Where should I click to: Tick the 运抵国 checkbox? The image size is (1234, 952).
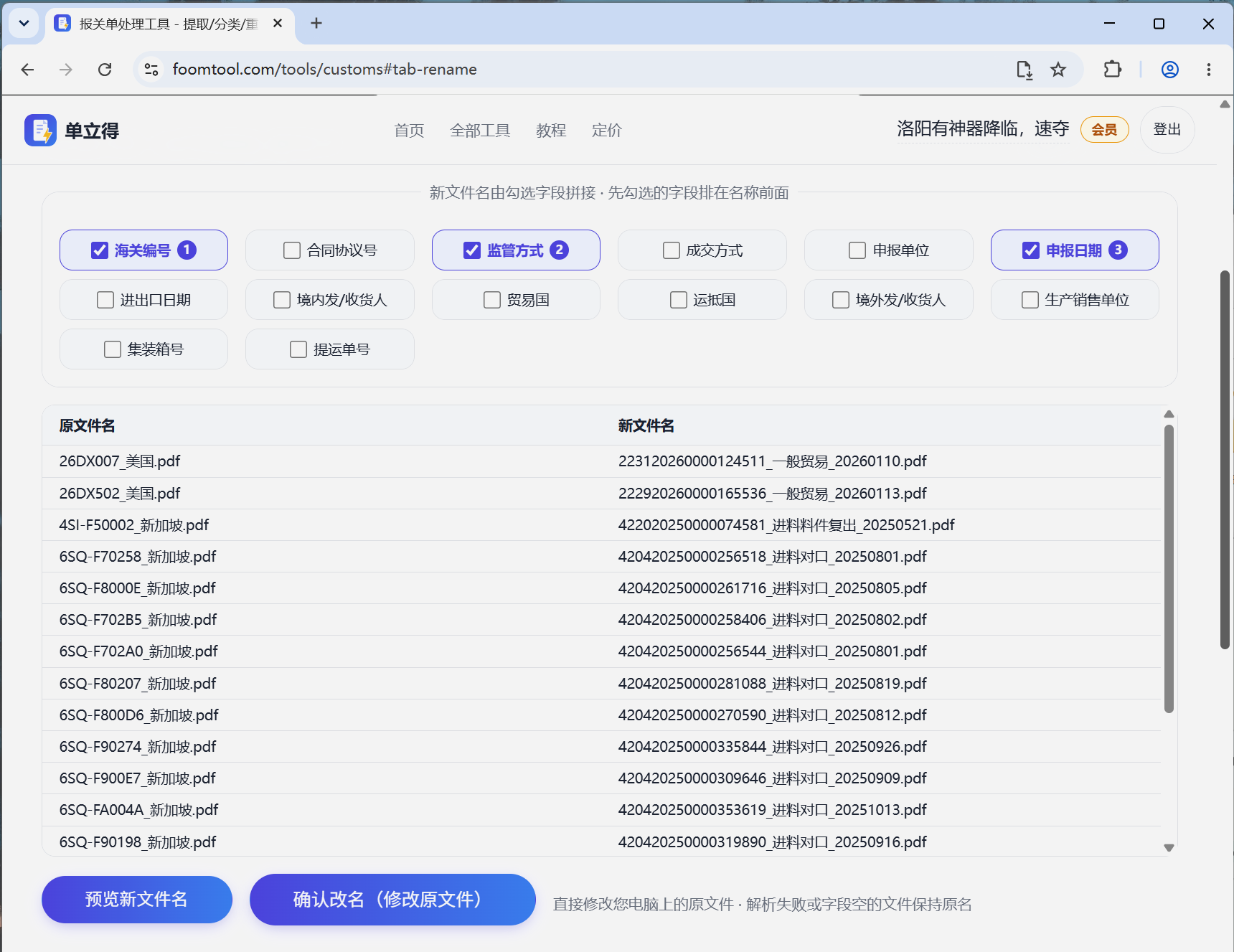[x=679, y=300]
